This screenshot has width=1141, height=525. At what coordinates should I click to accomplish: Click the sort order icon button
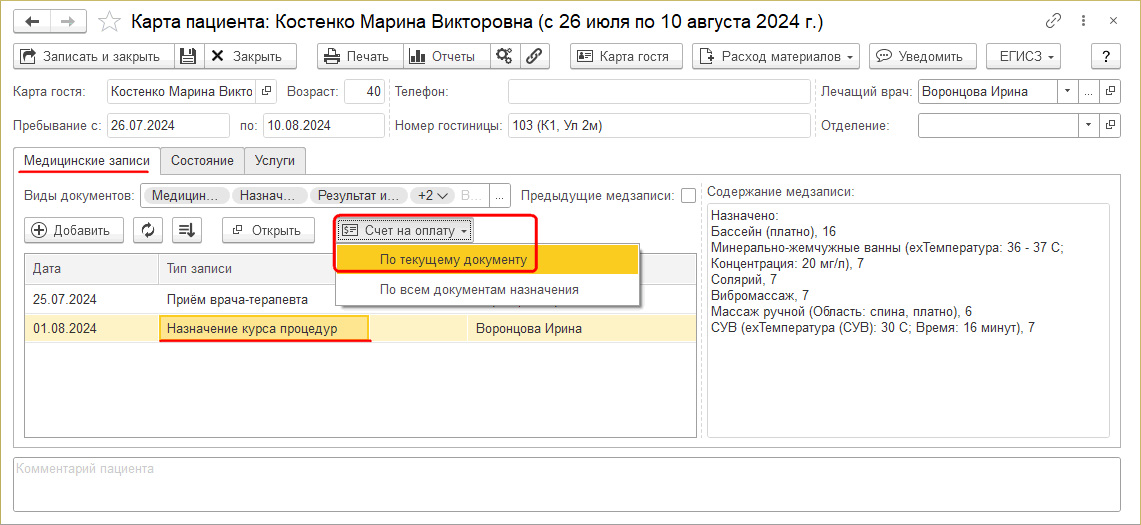pos(187,230)
